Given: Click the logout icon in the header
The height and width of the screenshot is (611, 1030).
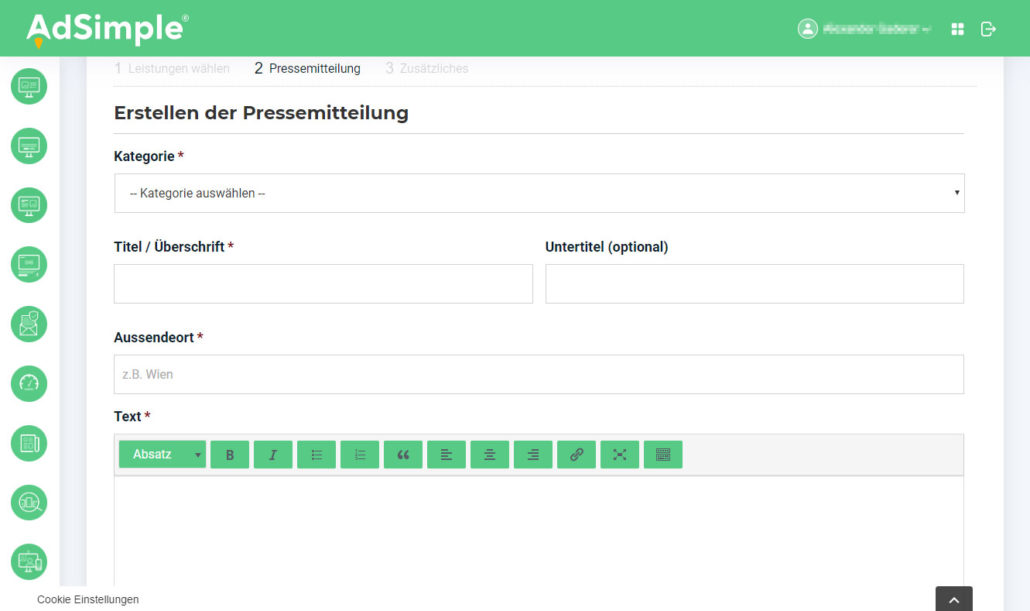Looking at the screenshot, I should (989, 28).
